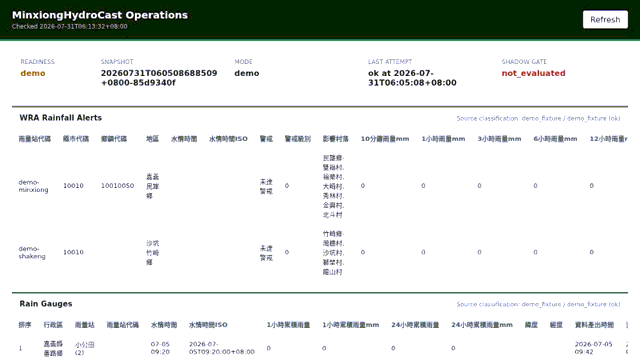
Task: Select the 'demo-shakeng' station cell
Action: click(32, 252)
